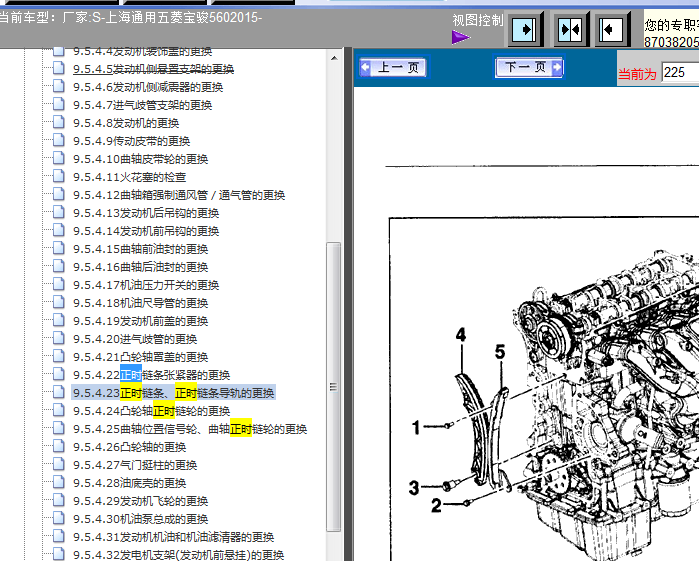Open 9.5.4.25曲轴位置信号轮、曲轴正时链轮的更换
Viewport: 699px width, 561px height.
(x=190, y=429)
